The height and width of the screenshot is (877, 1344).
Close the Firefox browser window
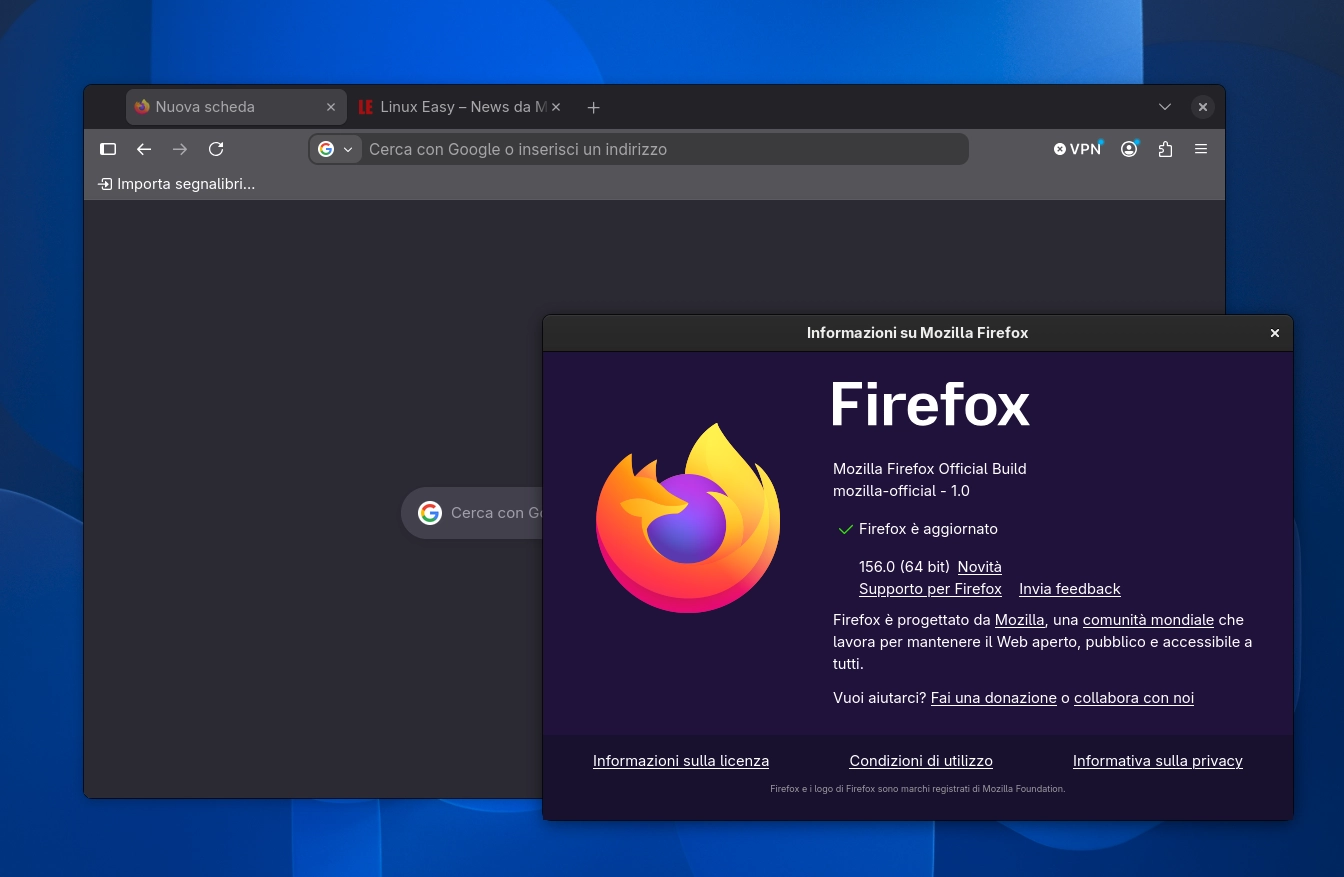click(1203, 107)
